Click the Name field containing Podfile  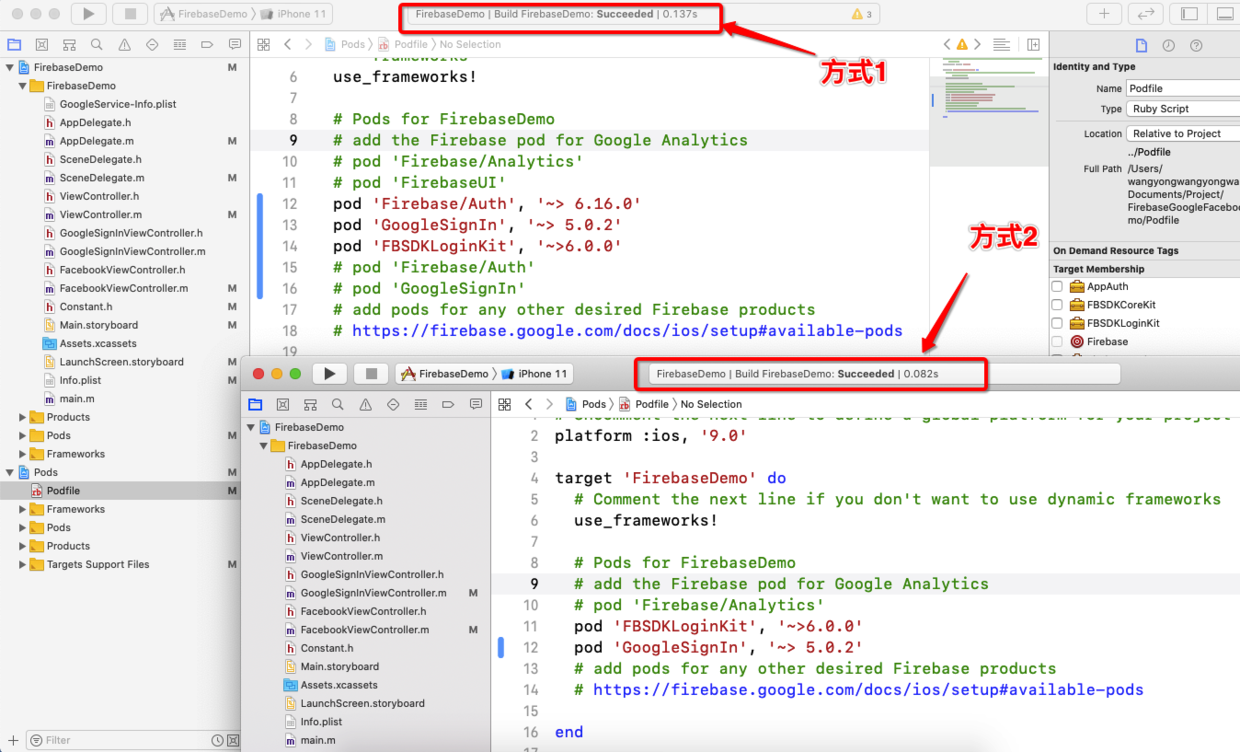click(1183, 88)
